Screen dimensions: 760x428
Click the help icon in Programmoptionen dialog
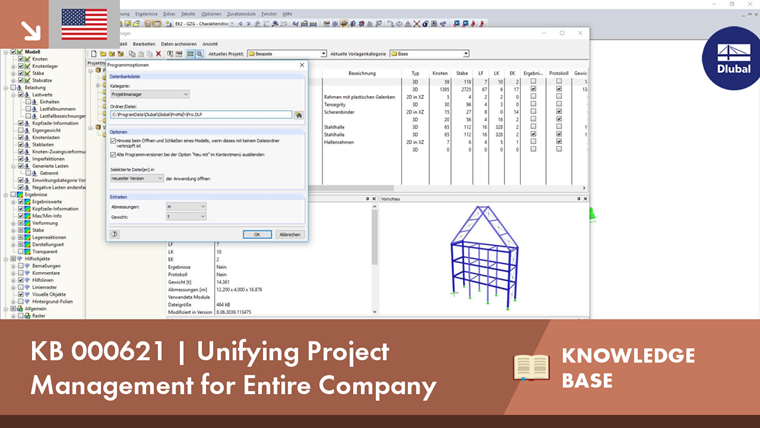point(115,234)
